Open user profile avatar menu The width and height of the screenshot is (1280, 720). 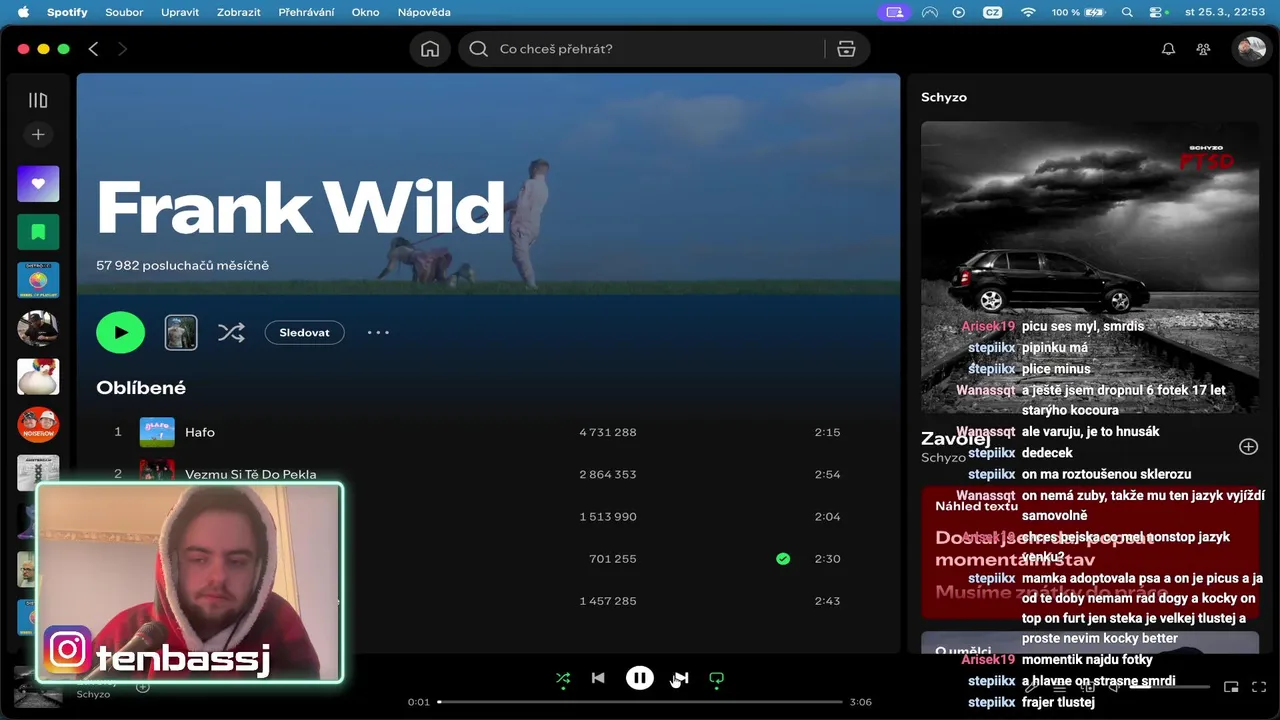[1251, 49]
